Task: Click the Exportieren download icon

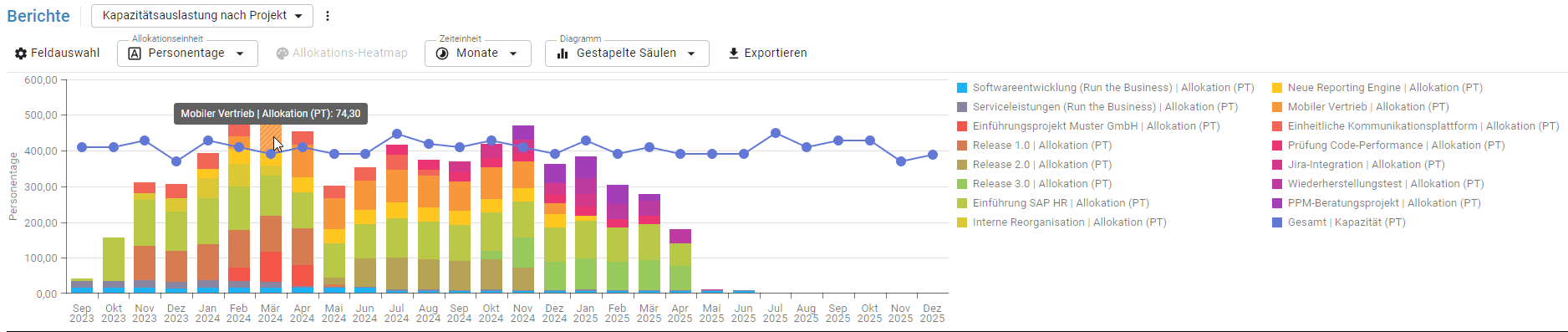Action: [x=734, y=54]
